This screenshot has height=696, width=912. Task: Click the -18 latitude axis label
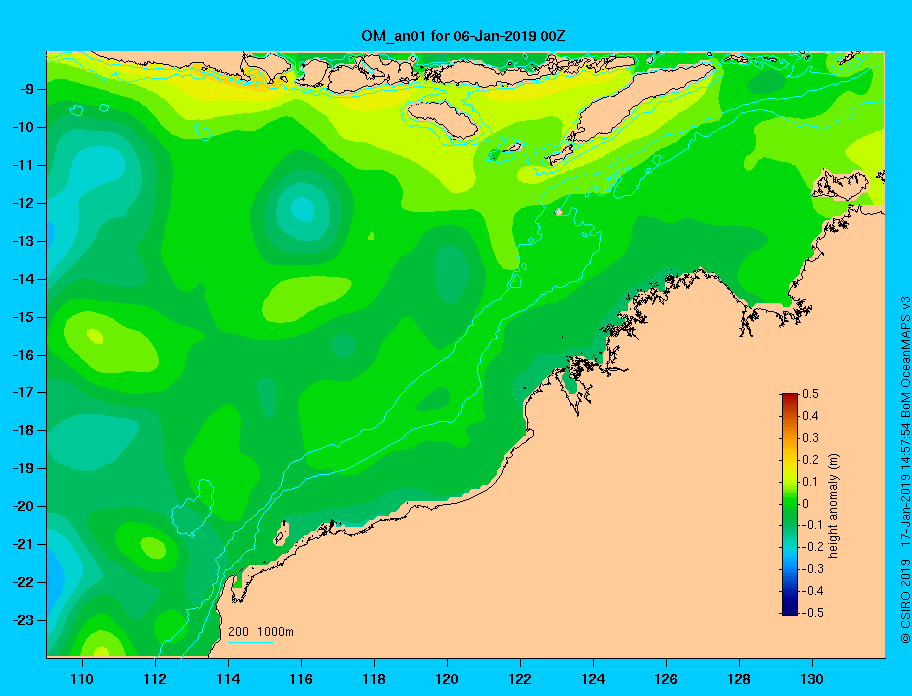coord(21,431)
